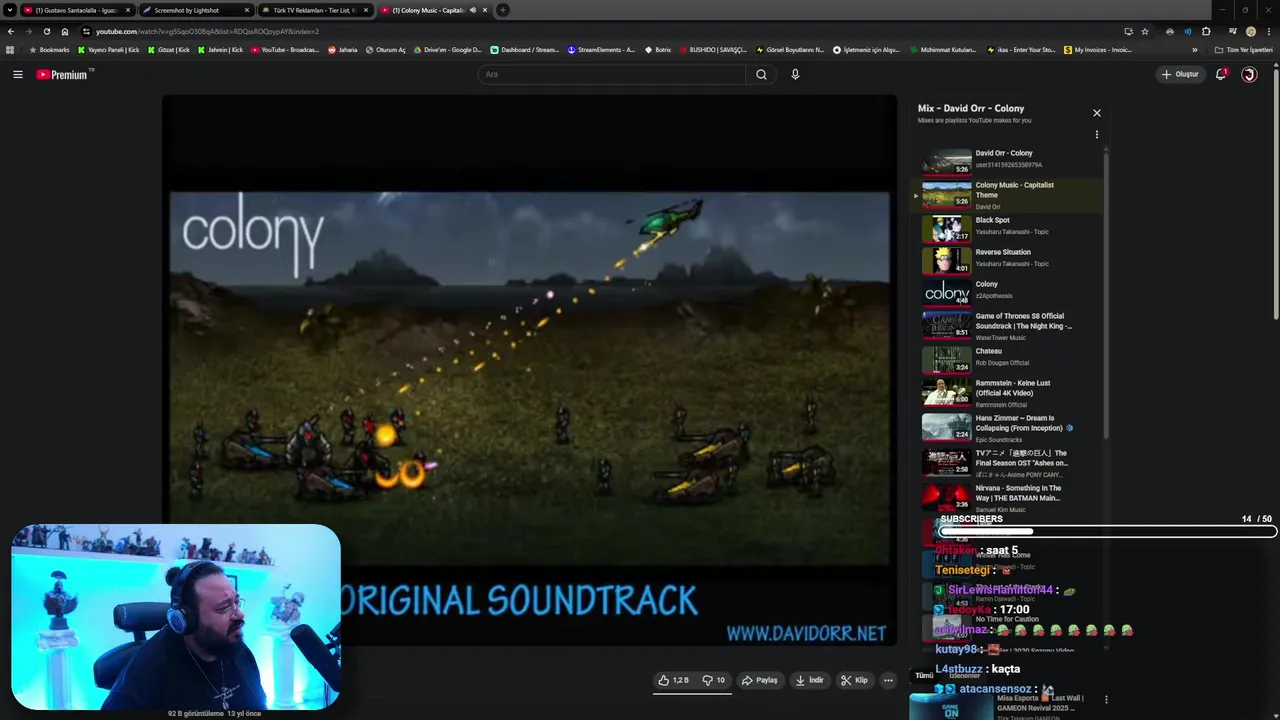This screenshot has height=720, width=1280.
Task: Dislike the video (thumbs down 10)
Action: click(714, 680)
